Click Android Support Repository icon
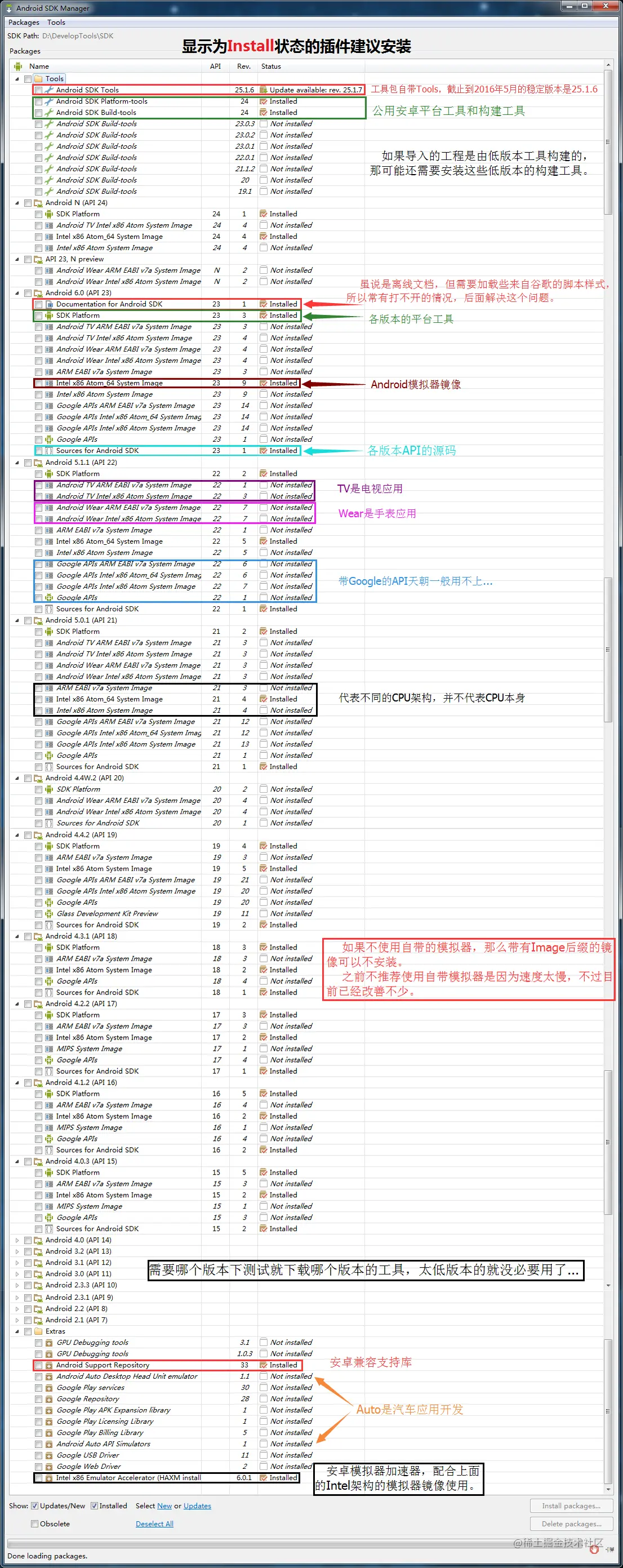 (x=49, y=1365)
